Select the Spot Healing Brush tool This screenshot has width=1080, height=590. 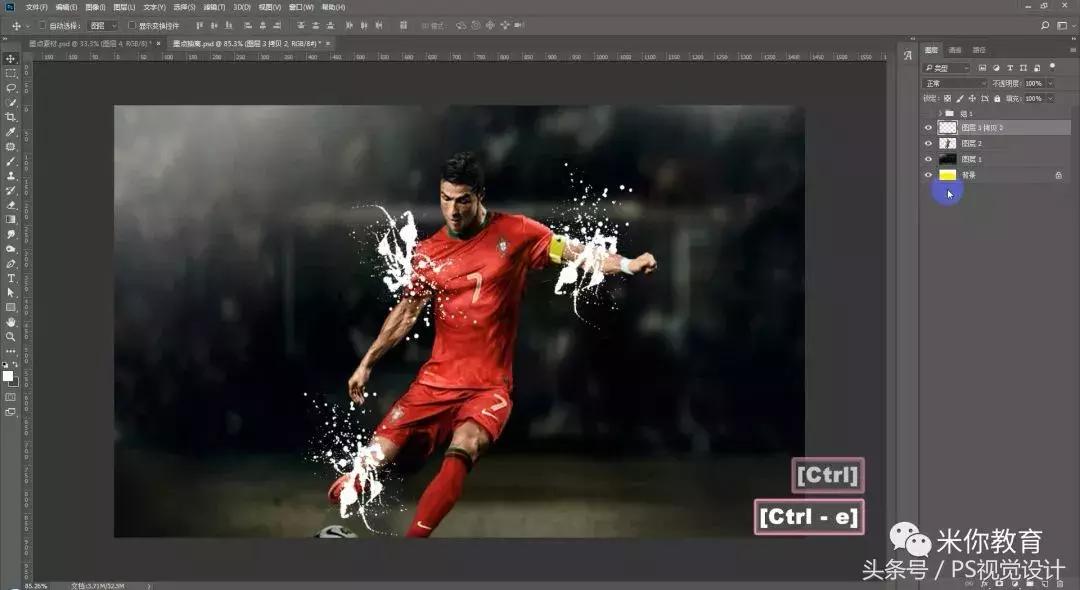point(10,147)
